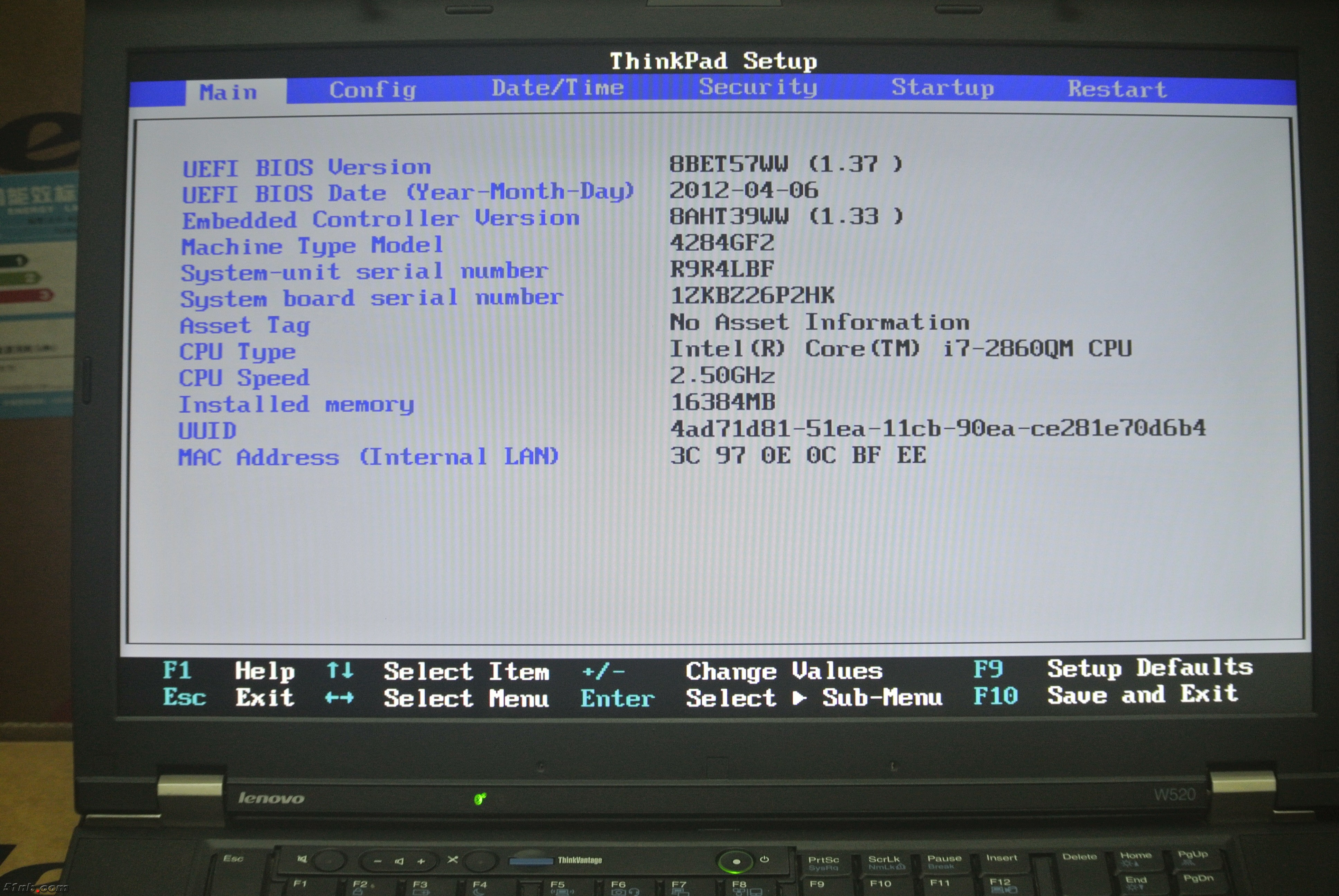Click the MAC Address value field
This screenshot has height=896, width=1339.
pos(798,455)
